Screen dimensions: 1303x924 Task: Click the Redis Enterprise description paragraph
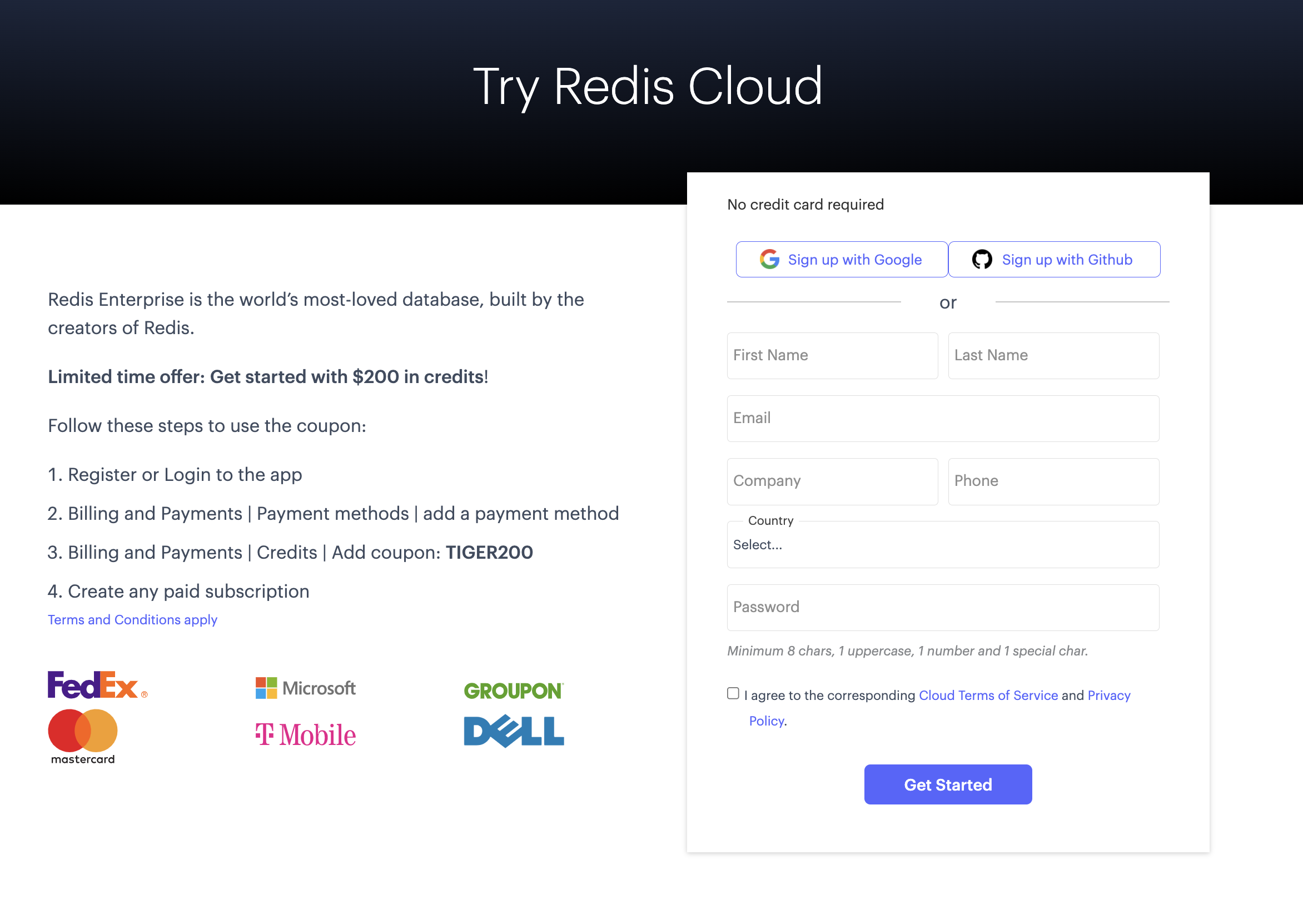(x=316, y=314)
